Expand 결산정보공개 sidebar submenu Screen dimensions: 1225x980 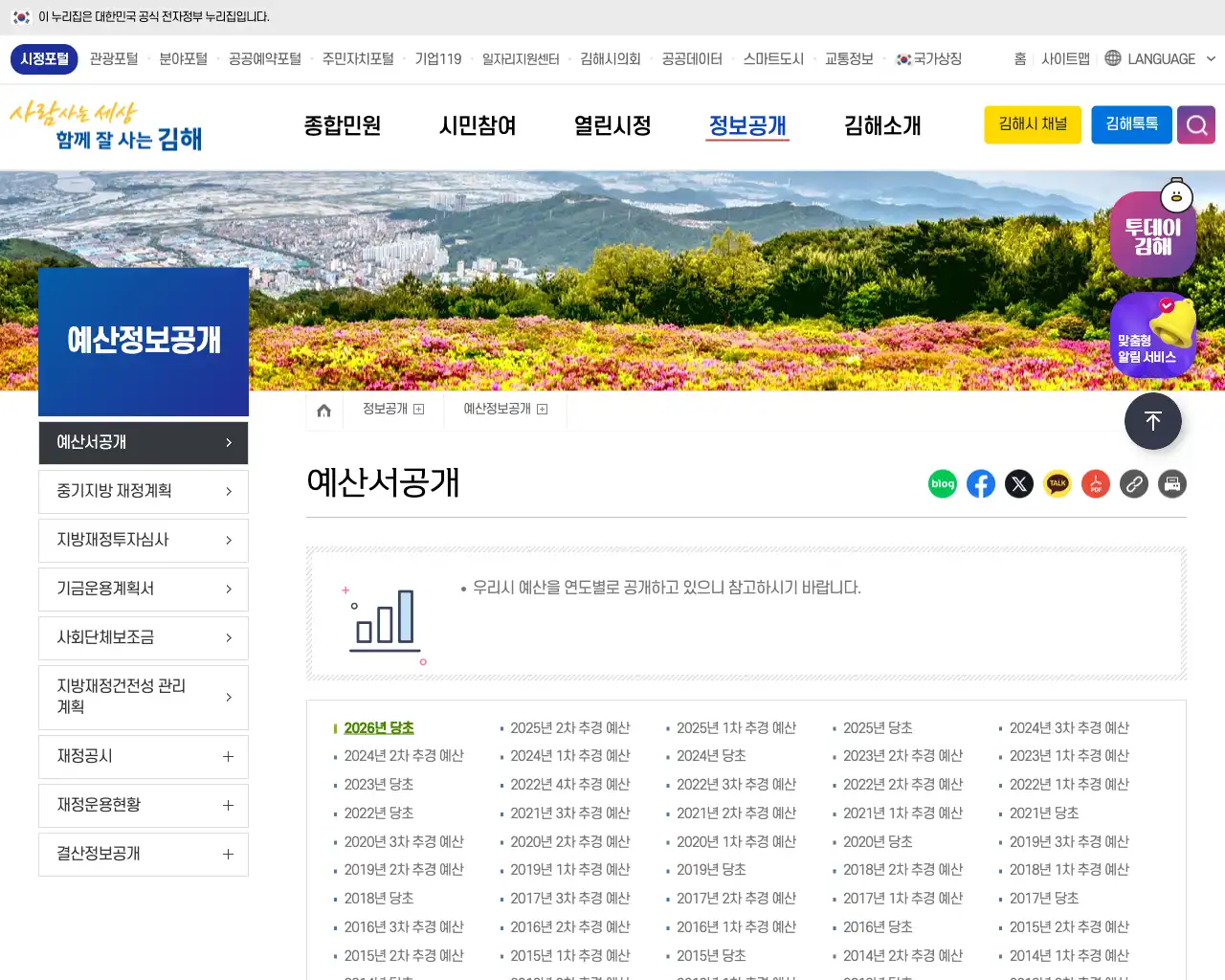228,854
